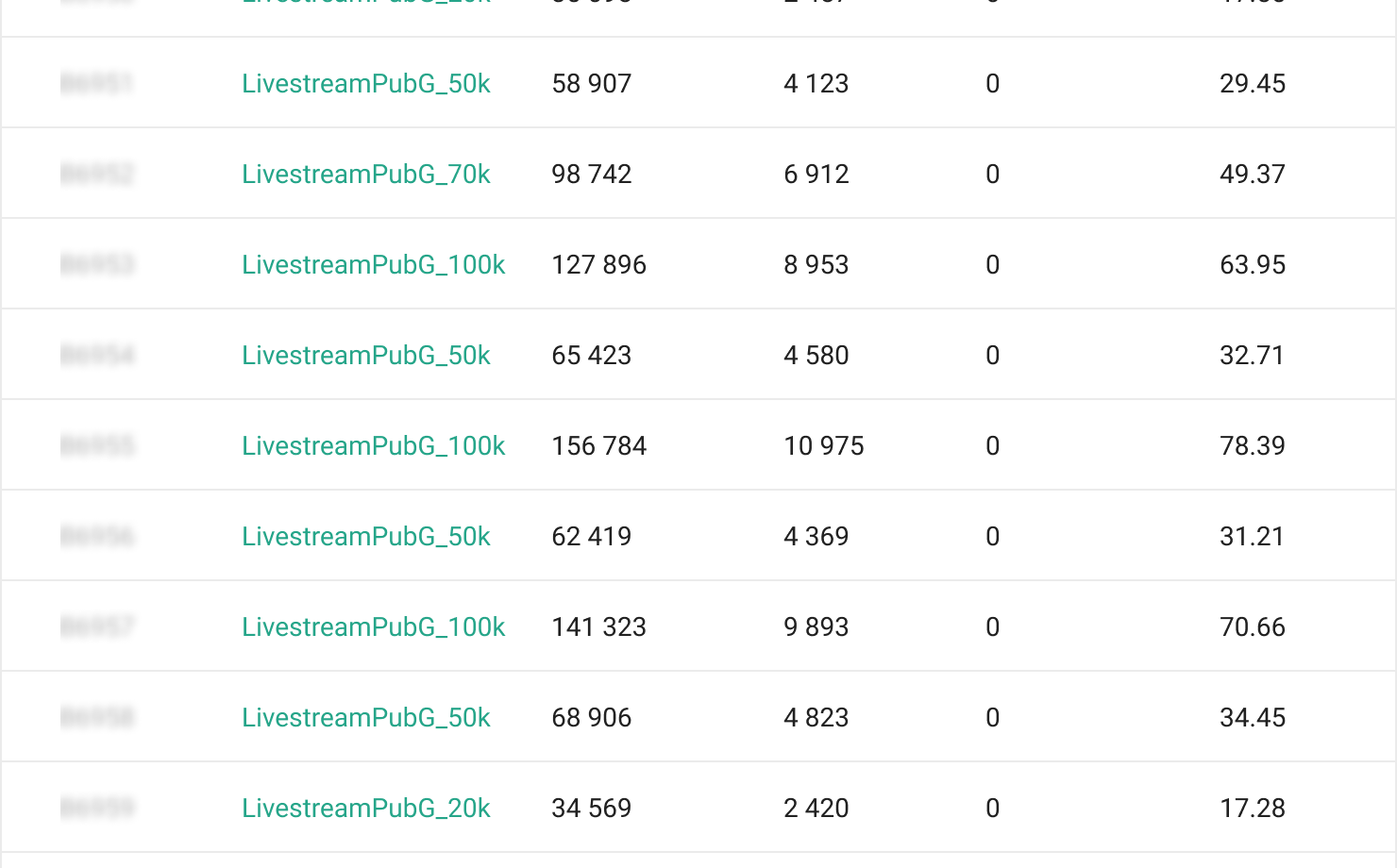
Task: Click the blurred ID in the LivestreamPubG_70k row
Action: tap(97, 175)
